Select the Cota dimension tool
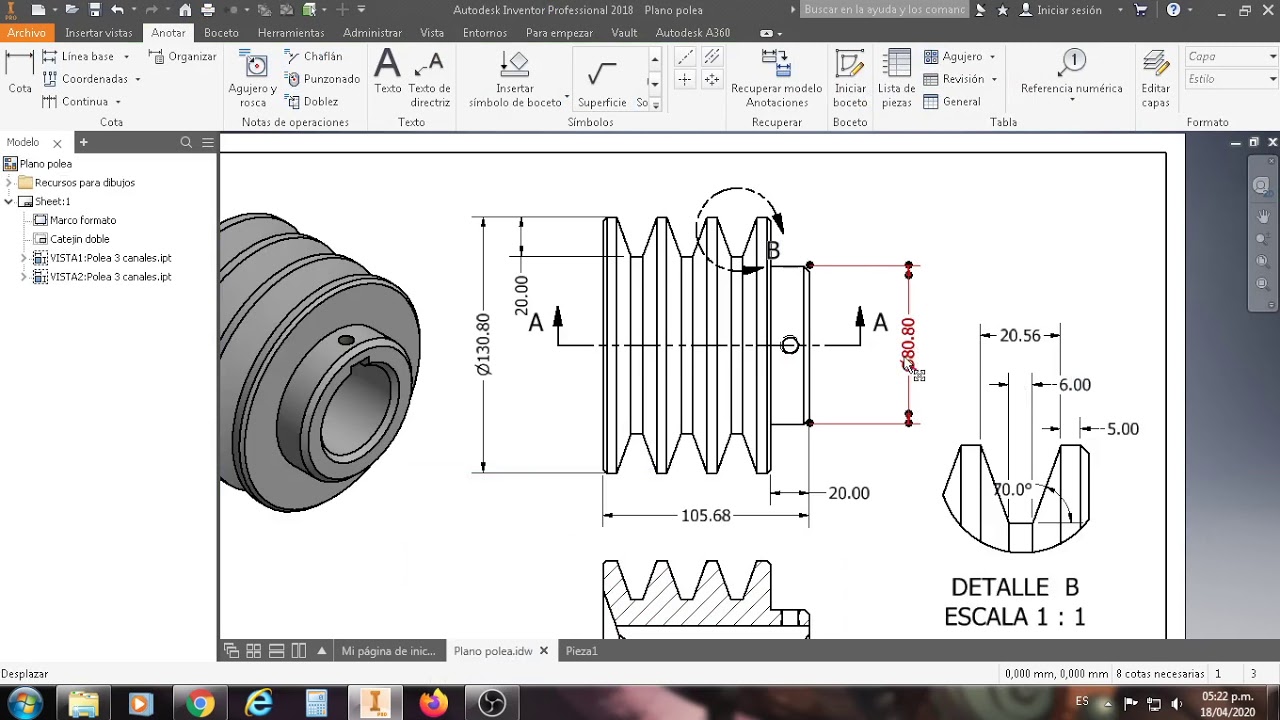The image size is (1280, 720). click(x=20, y=73)
